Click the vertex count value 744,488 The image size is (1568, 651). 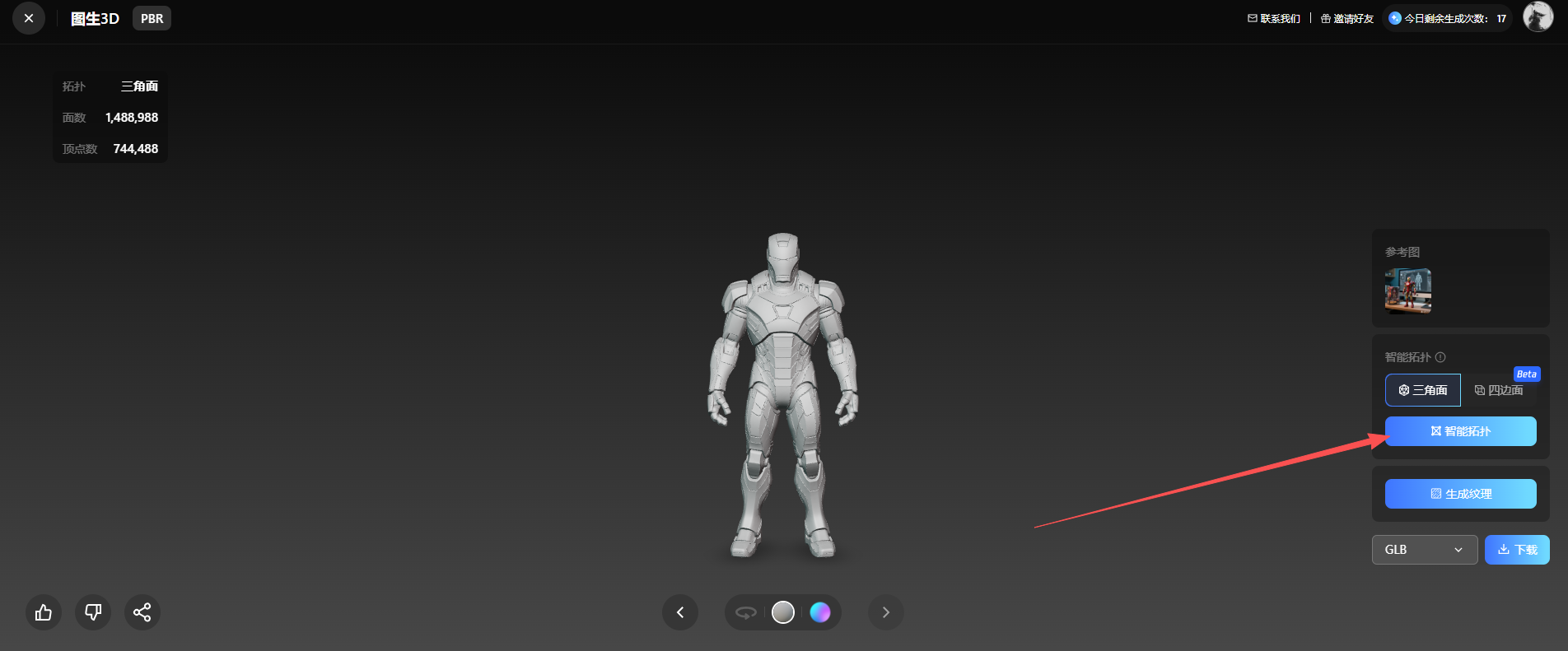[x=136, y=149]
